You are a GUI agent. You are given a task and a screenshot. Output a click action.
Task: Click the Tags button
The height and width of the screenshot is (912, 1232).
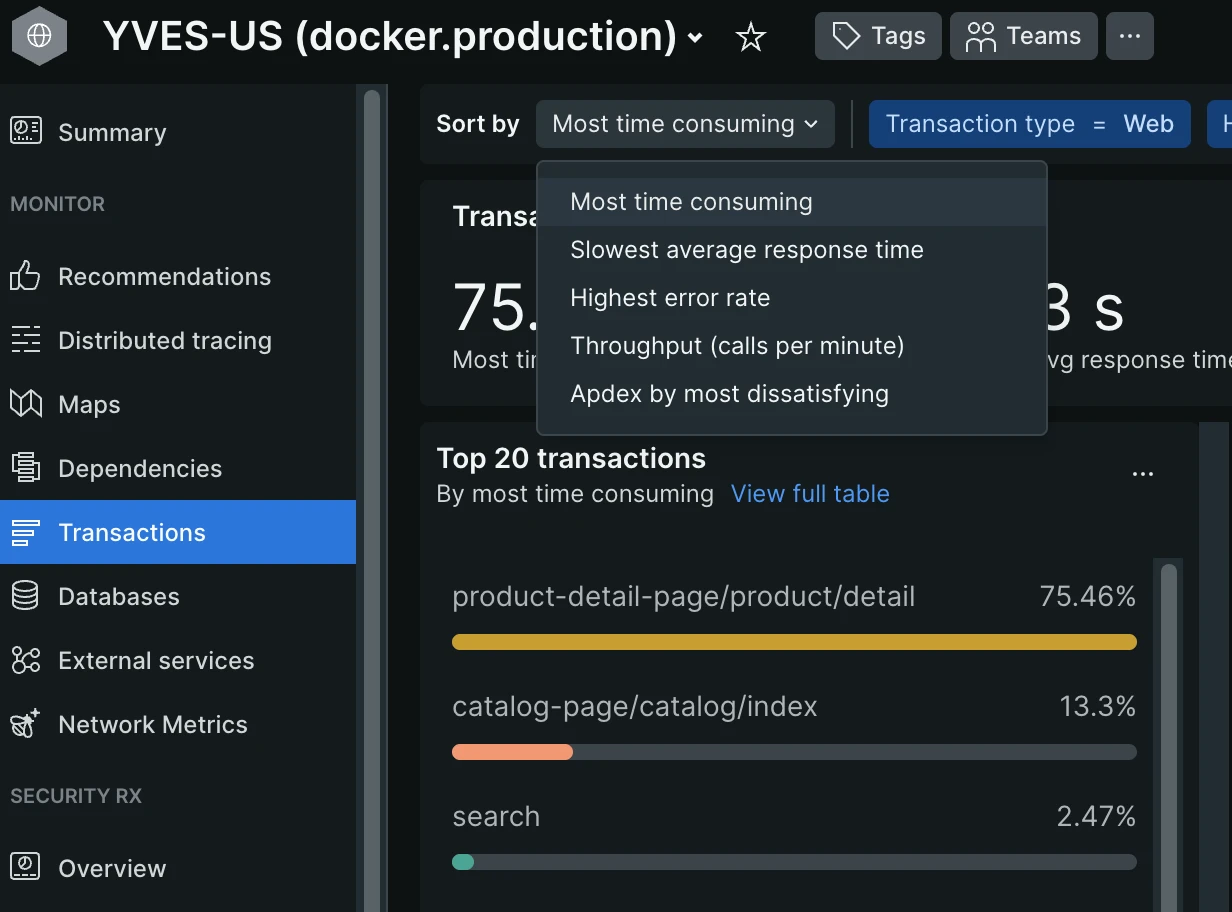click(x=878, y=37)
